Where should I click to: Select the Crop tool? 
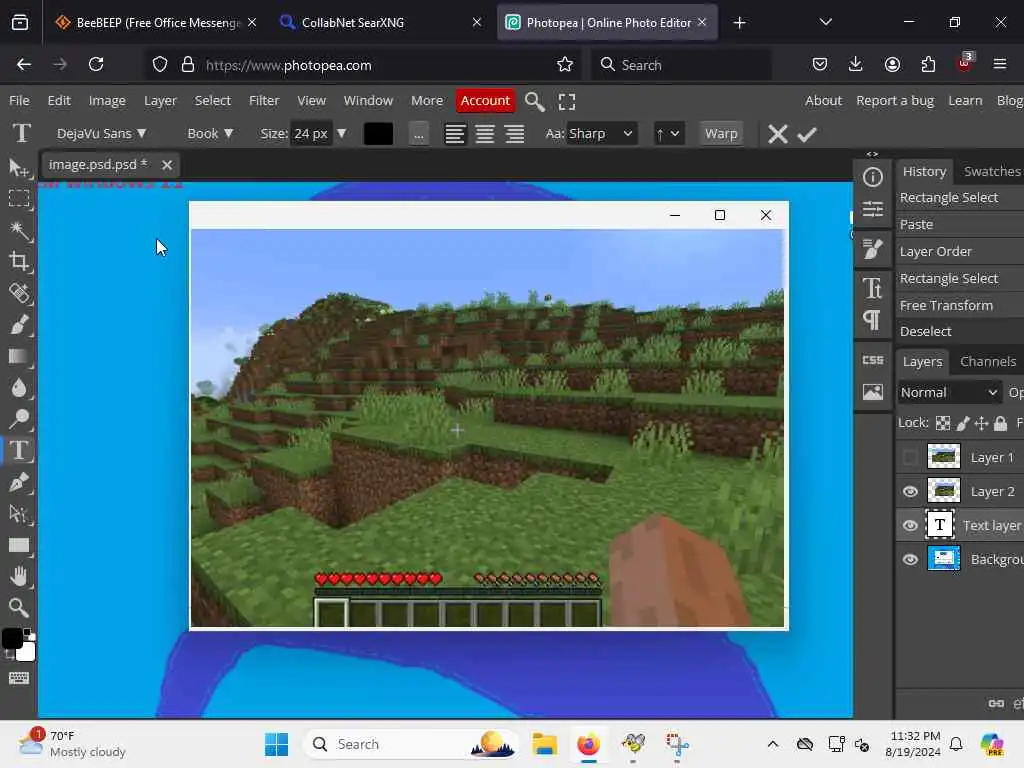pyautogui.click(x=18, y=261)
